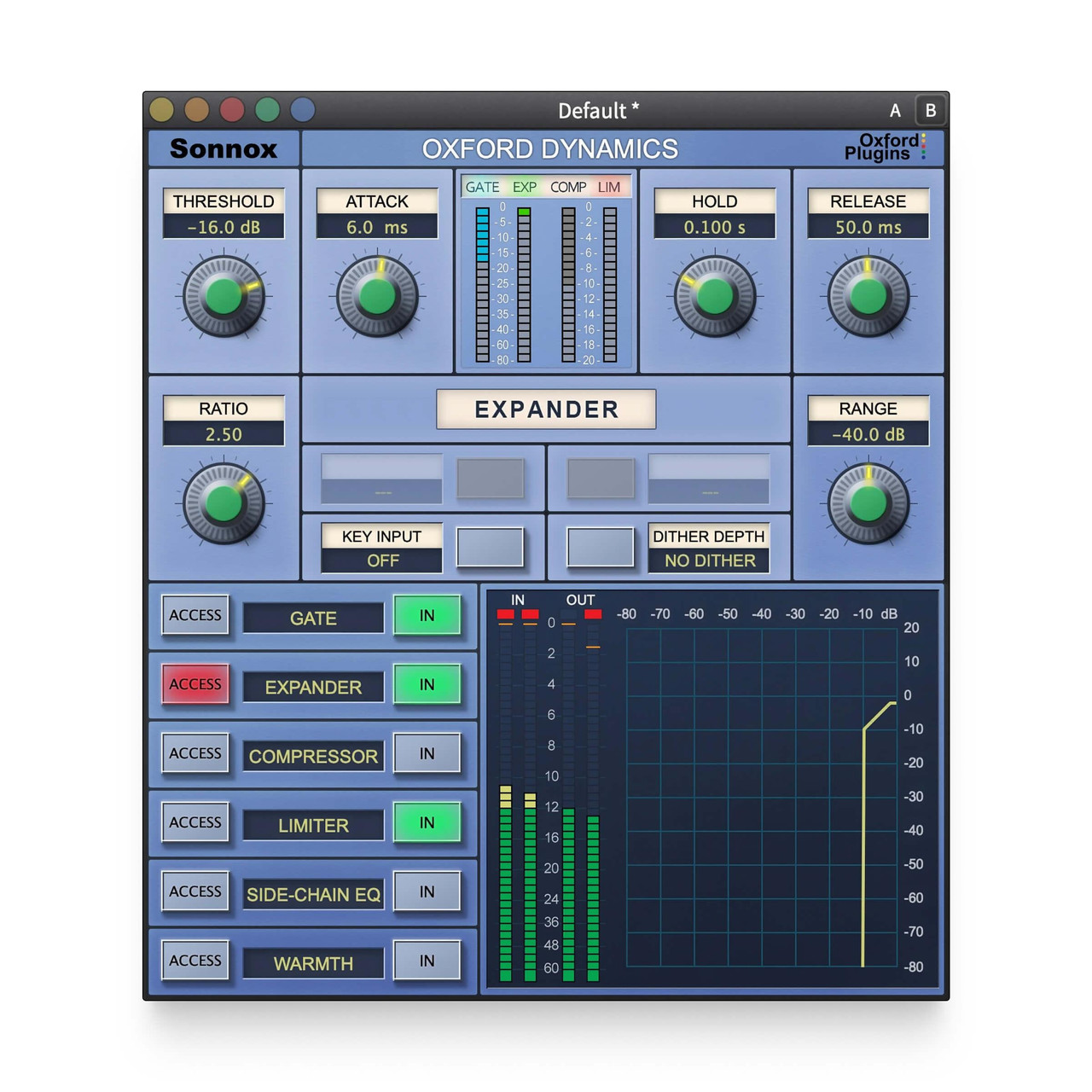Edit the THRESHOLD value of -16.0 dB
Image resolution: width=1092 pixels, height=1092 pixels.
point(224,228)
